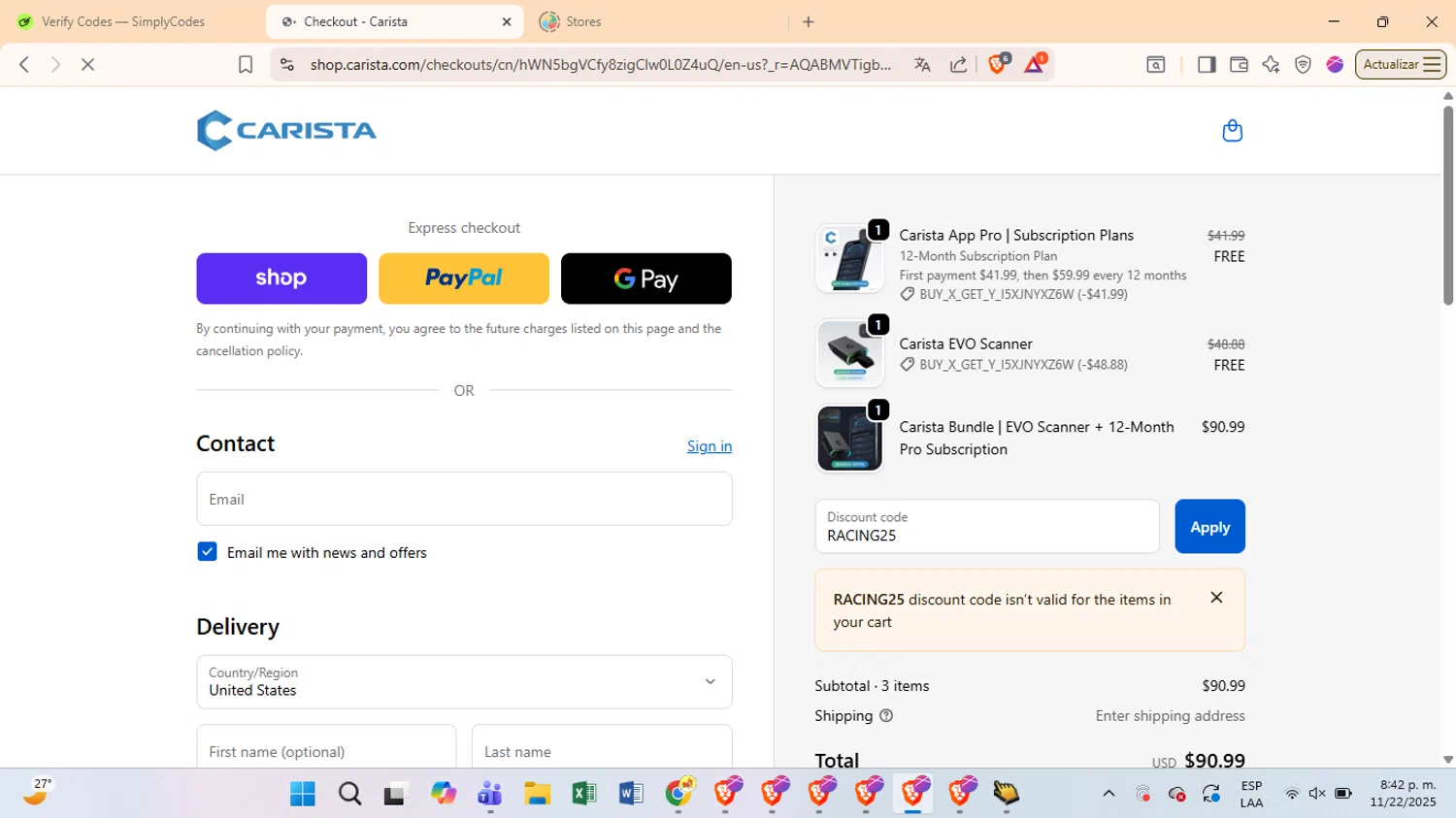Open Windows Start menu
This screenshot has width=1456, height=818.
tap(303, 794)
